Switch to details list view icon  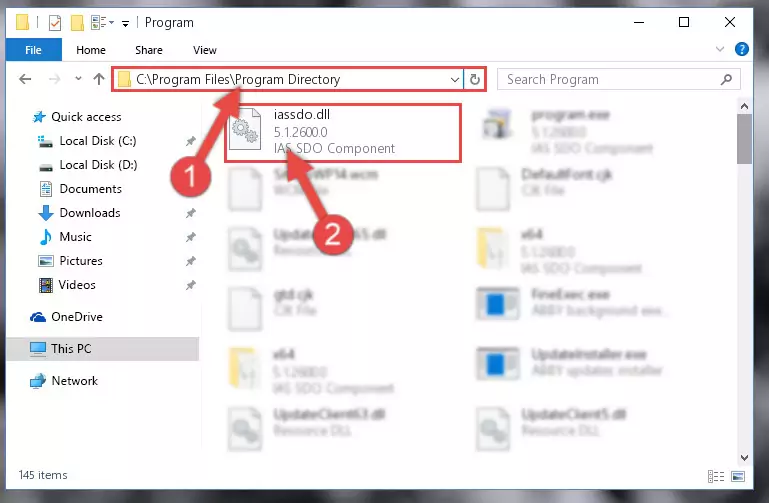(716, 476)
